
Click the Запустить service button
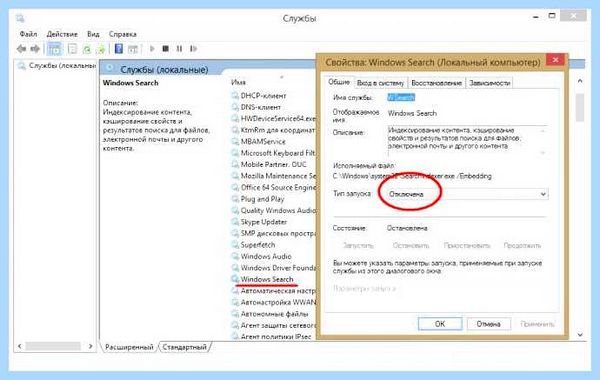[x=359, y=245]
